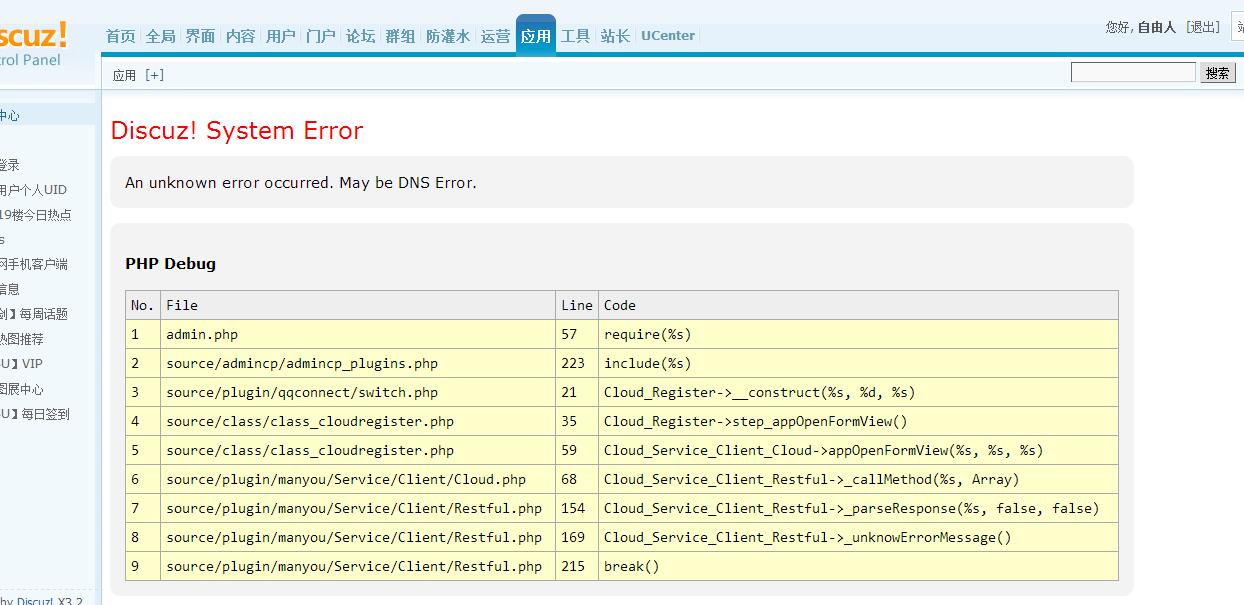Switch to the 界面 tab
The image size is (1244, 605).
point(200,36)
